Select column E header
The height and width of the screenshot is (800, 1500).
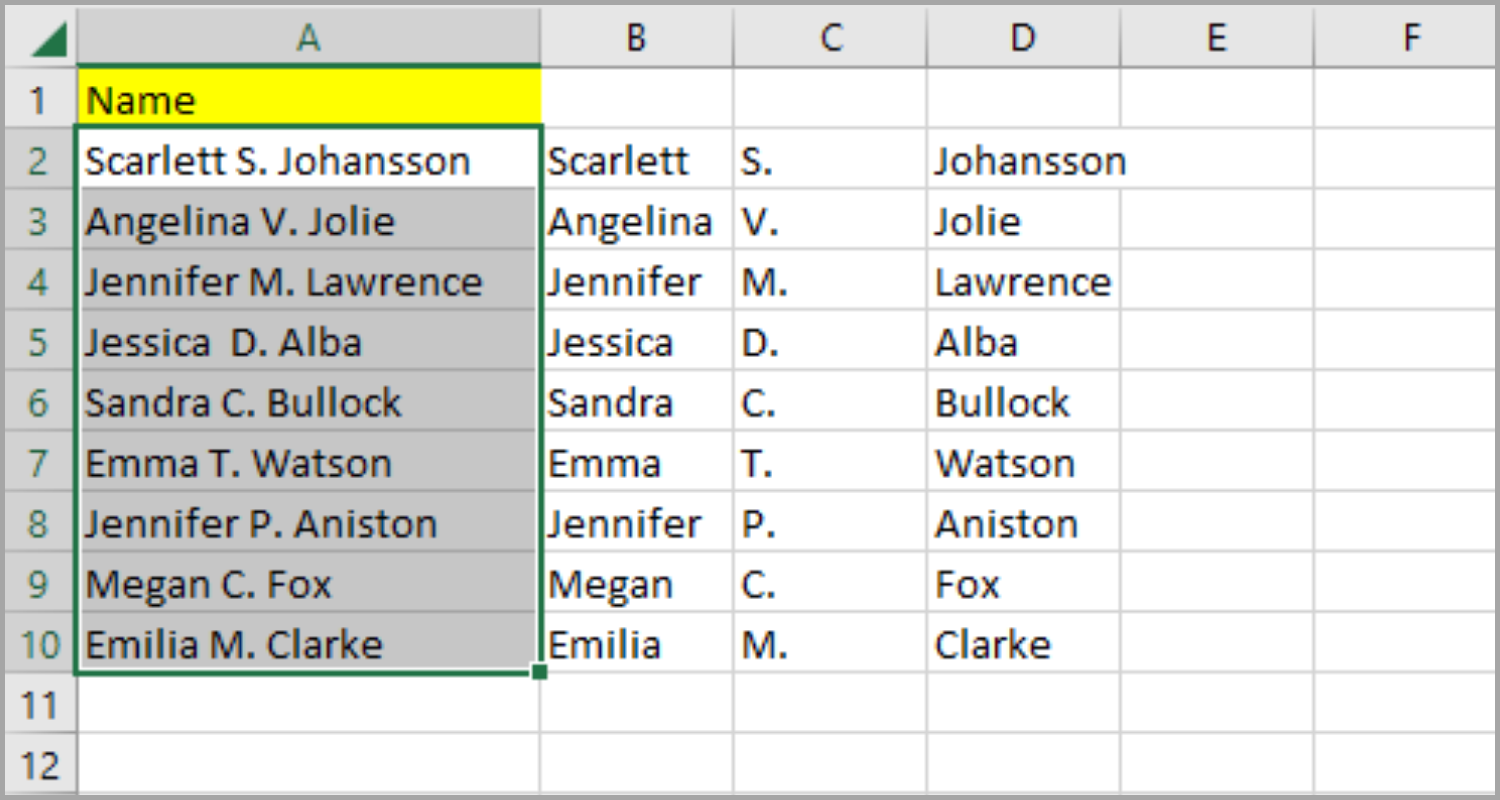(1216, 38)
